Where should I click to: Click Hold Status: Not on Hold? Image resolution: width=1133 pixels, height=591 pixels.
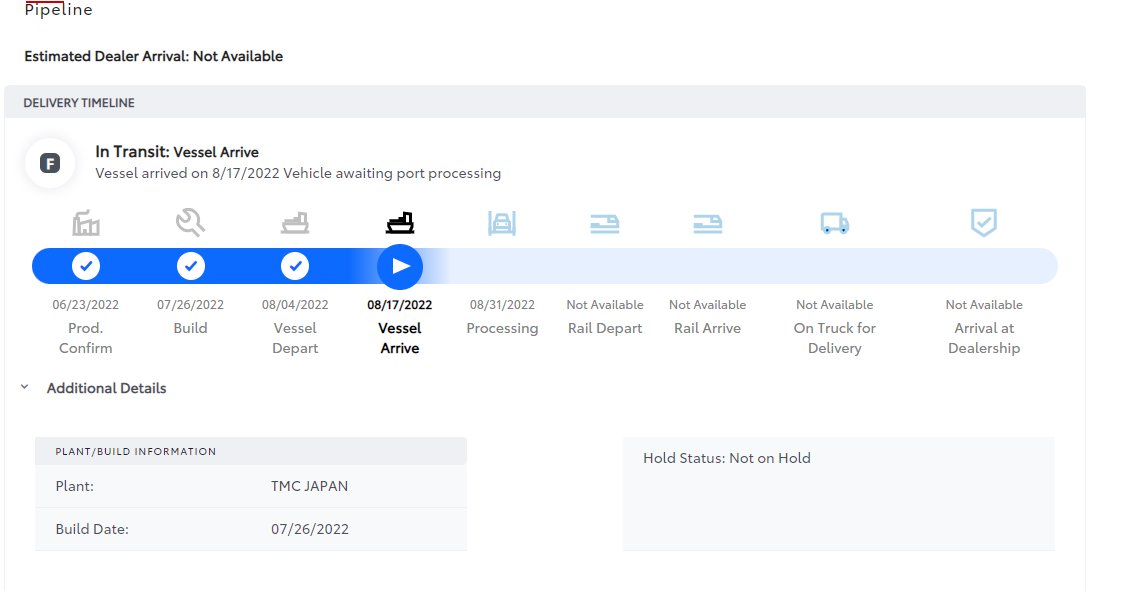[x=727, y=458]
